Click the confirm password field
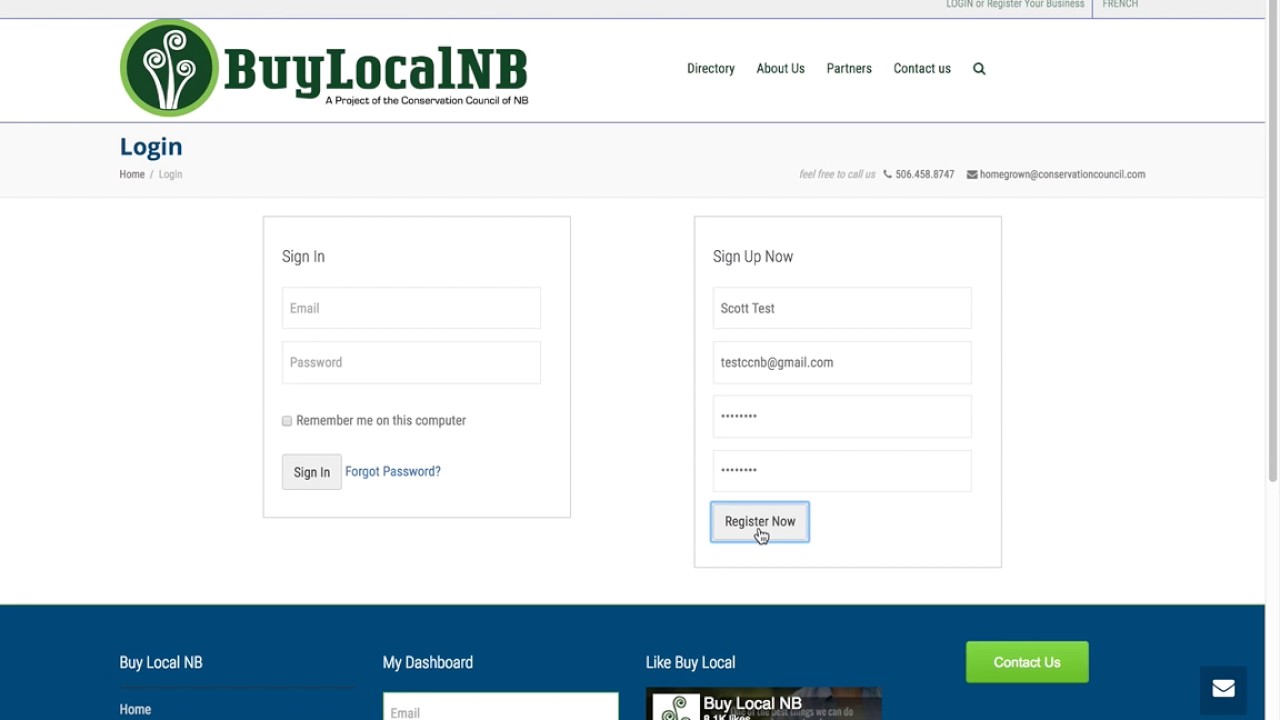Image resolution: width=1280 pixels, height=720 pixels. coord(842,470)
